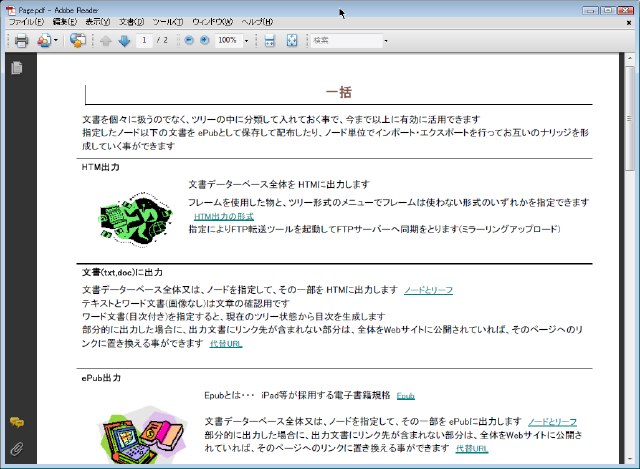Viewport: 640px width, 469px height.
Task: Click the fit one full page icon
Action: pyautogui.click(x=292, y=40)
